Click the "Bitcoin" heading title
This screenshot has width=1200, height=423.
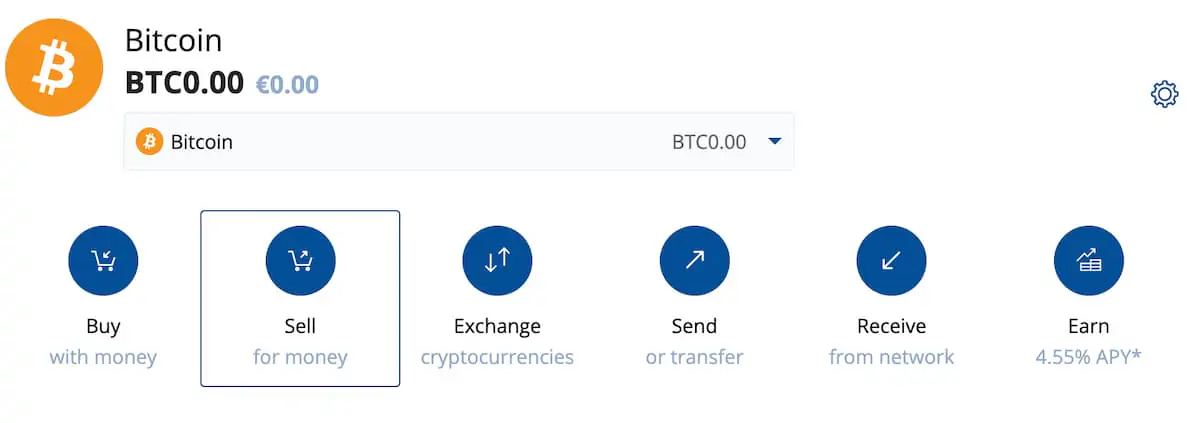(x=173, y=41)
